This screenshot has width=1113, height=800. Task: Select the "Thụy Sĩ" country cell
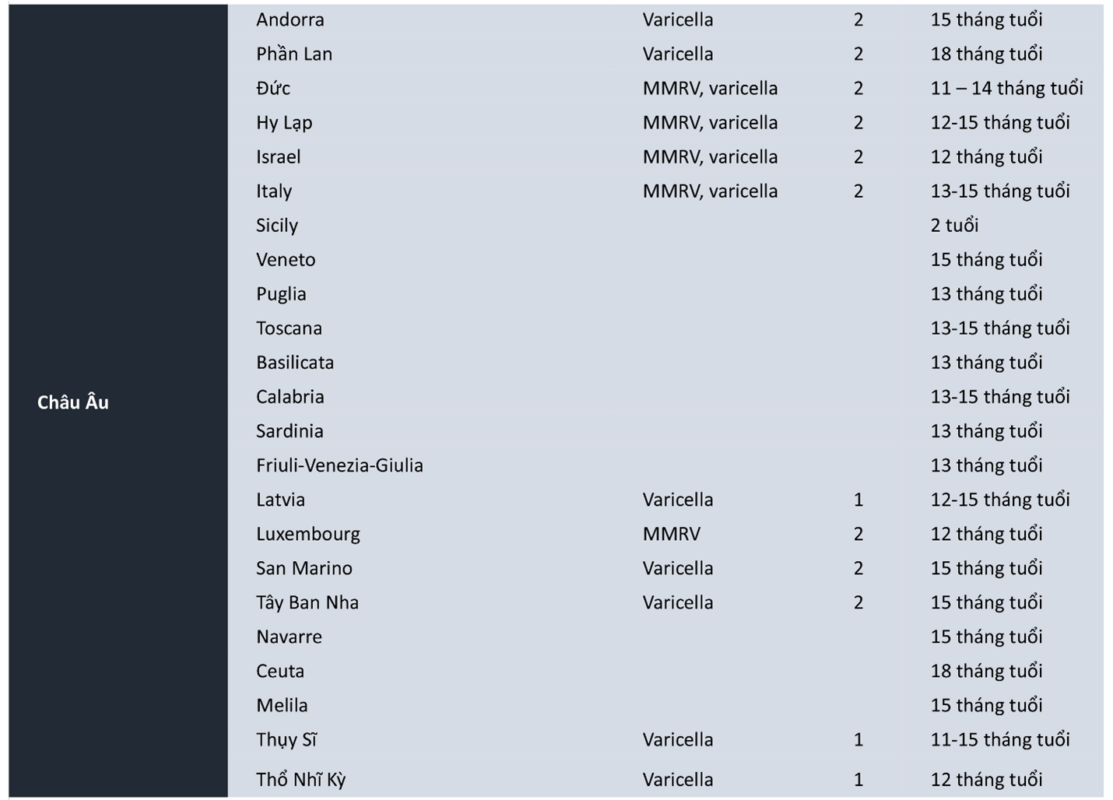pyautogui.click(x=287, y=740)
